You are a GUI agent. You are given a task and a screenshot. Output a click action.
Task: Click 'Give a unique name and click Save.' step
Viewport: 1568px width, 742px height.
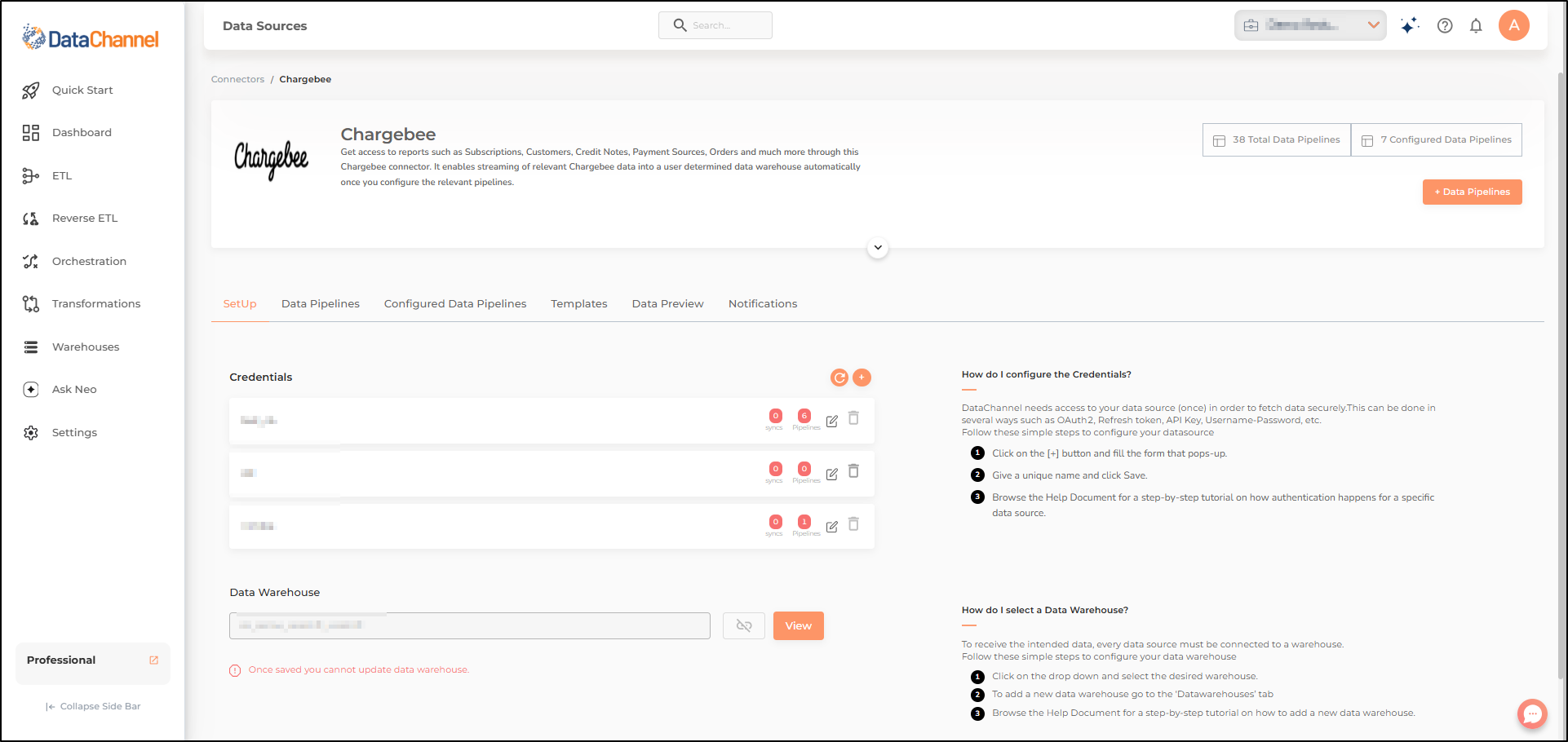pos(1070,476)
